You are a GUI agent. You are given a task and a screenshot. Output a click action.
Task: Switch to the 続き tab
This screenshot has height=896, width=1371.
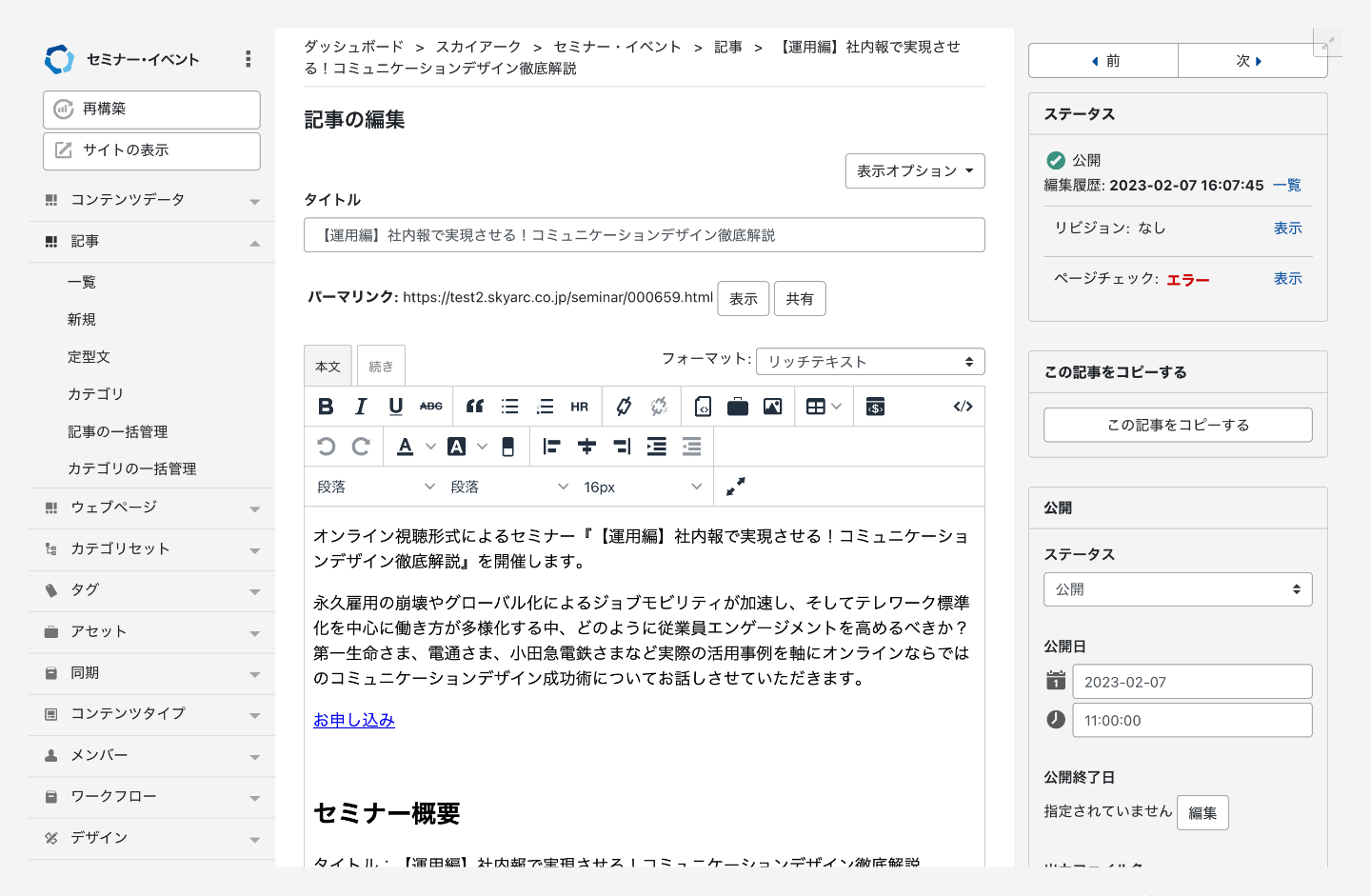(x=381, y=367)
